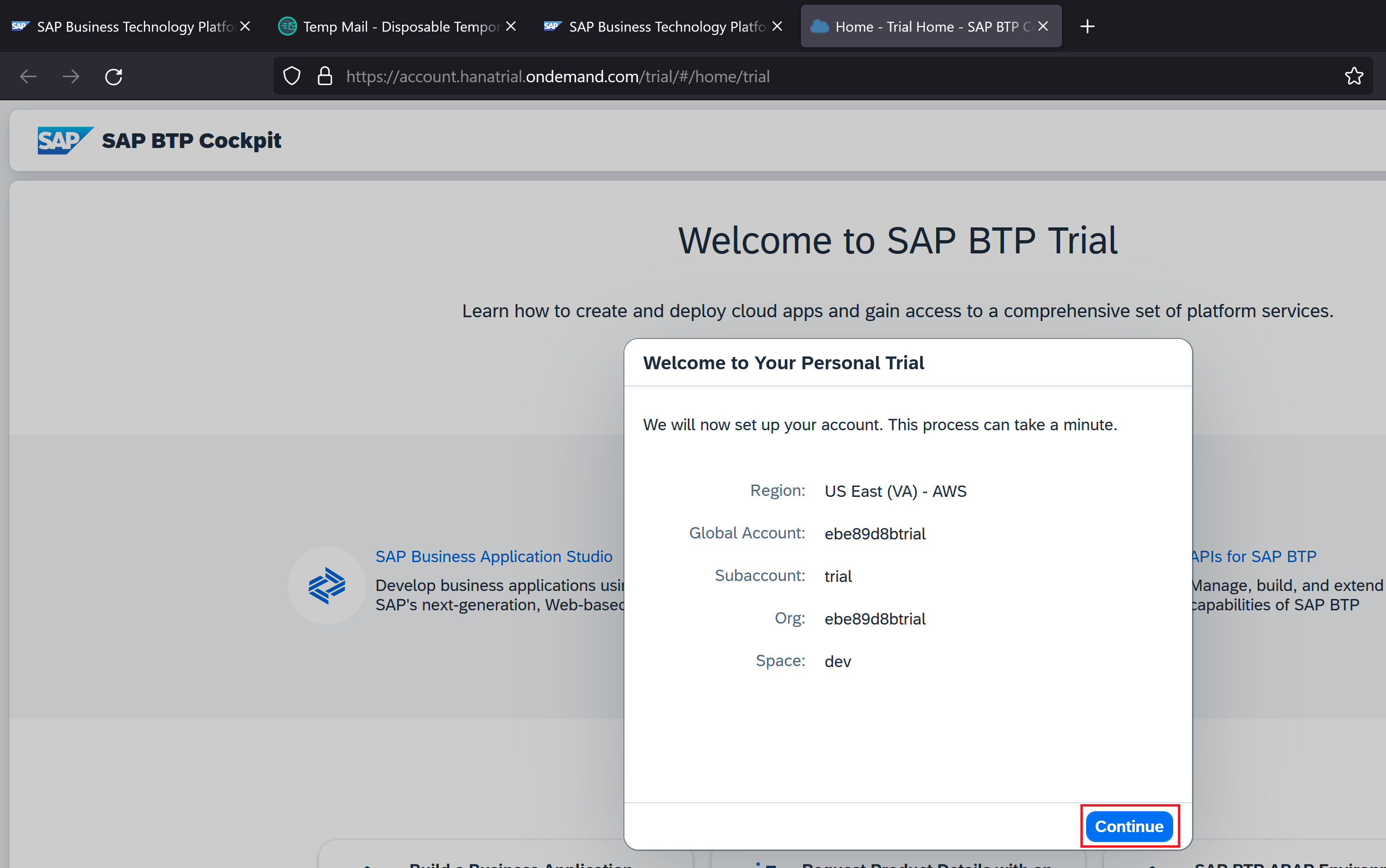Close the Trial Home tab
Screen dimensions: 1386x868
[x=1043, y=26]
